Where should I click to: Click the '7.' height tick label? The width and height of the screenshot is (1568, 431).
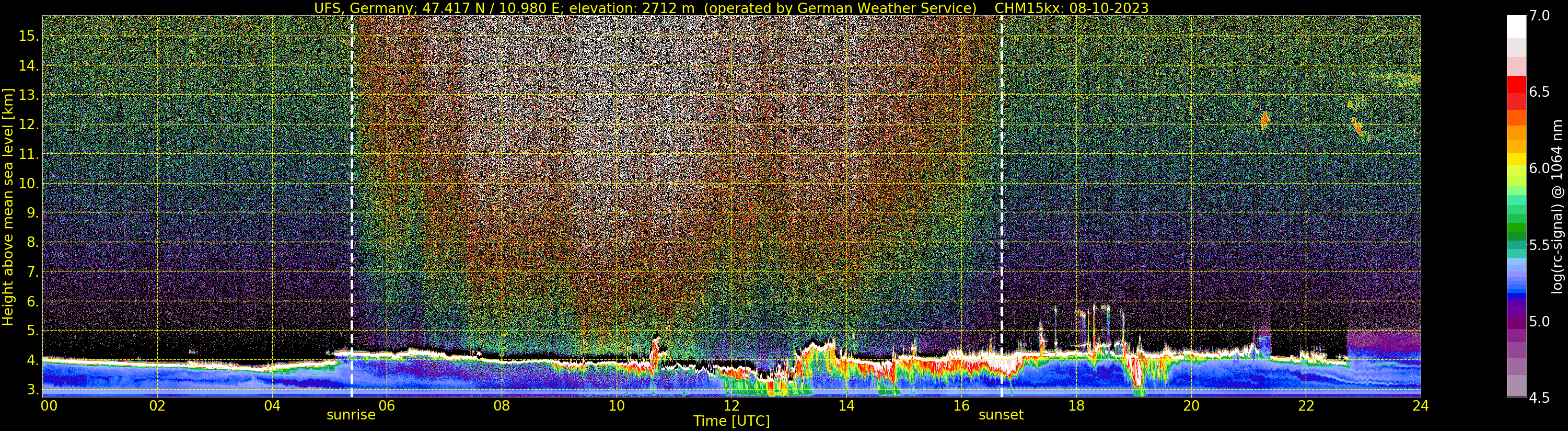pyautogui.click(x=32, y=272)
